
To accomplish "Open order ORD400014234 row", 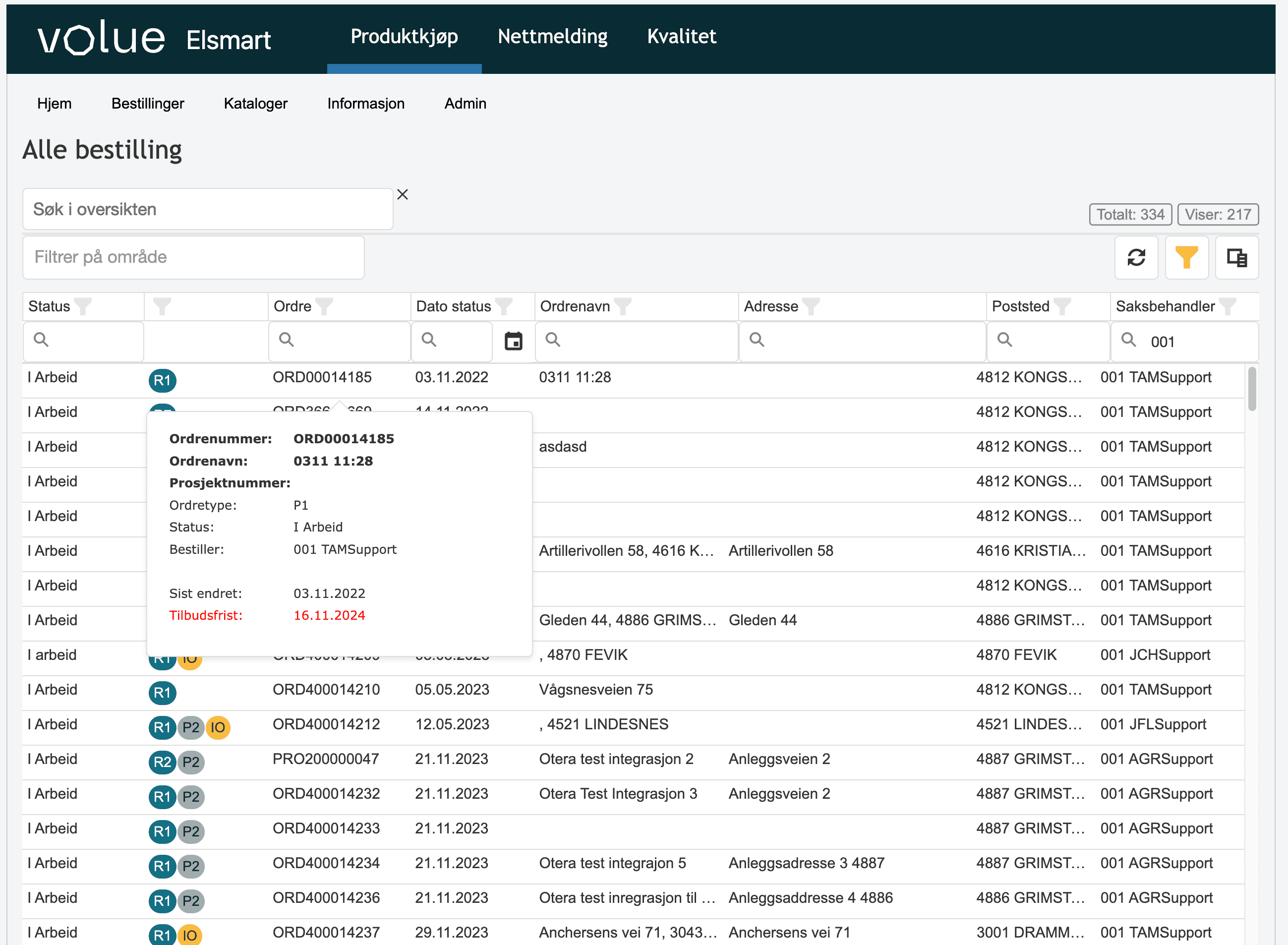I will (326, 863).
